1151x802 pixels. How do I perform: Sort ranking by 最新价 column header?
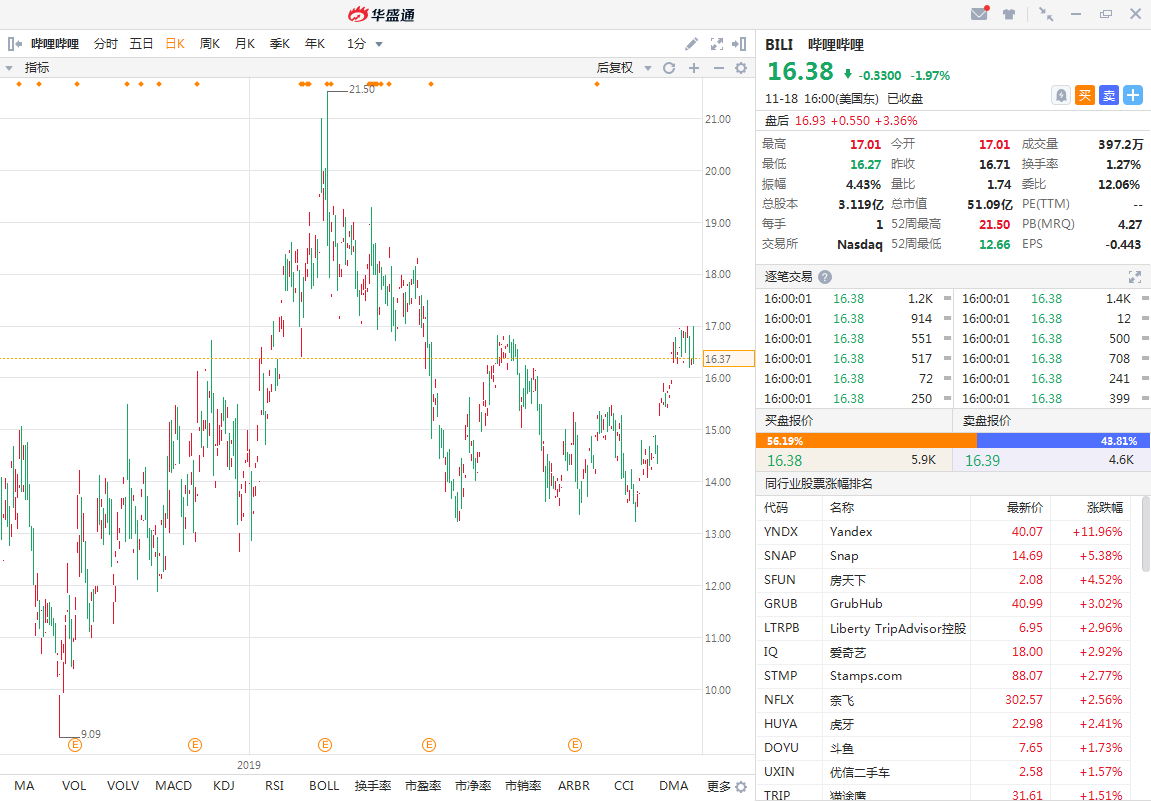click(1024, 508)
